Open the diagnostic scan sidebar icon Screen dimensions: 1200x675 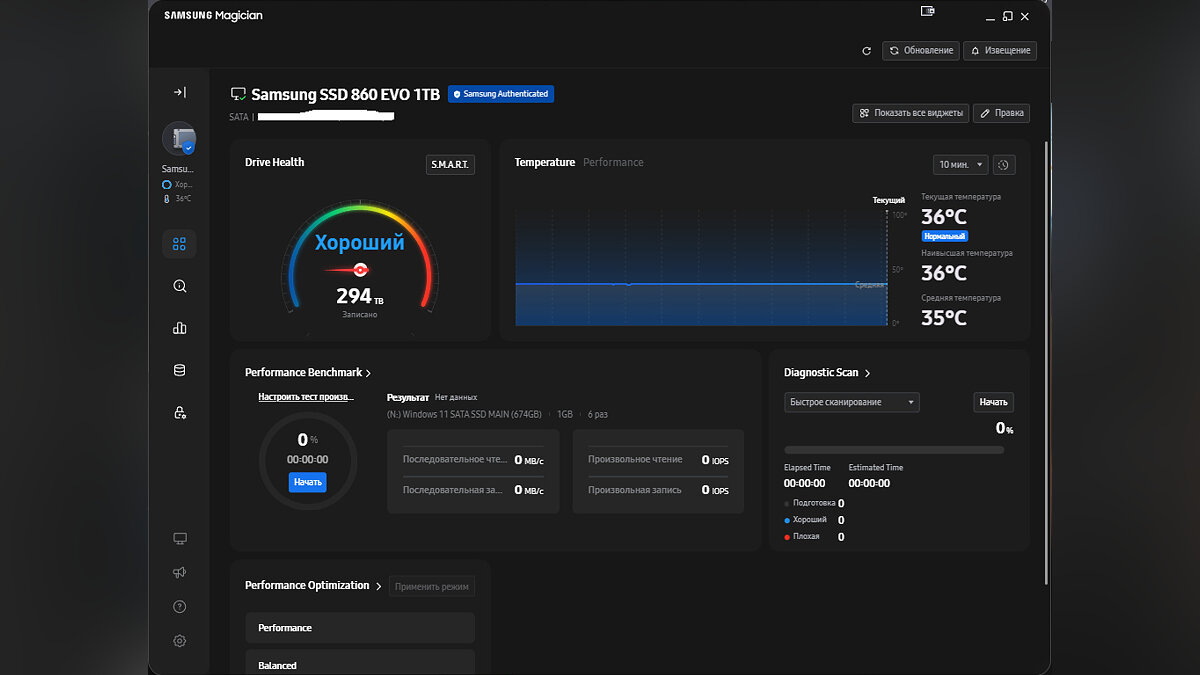click(x=179, y=286)
